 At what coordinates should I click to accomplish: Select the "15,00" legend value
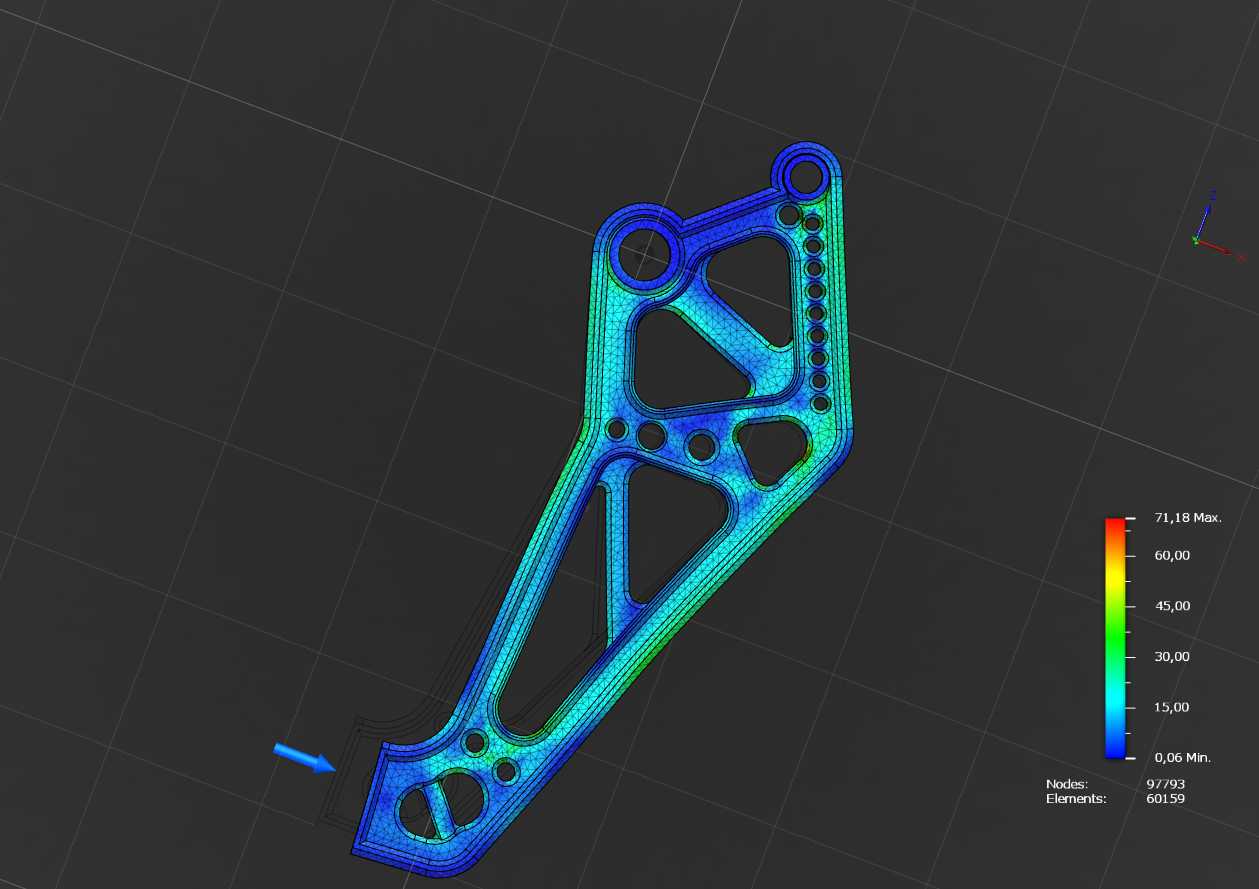1171,707
